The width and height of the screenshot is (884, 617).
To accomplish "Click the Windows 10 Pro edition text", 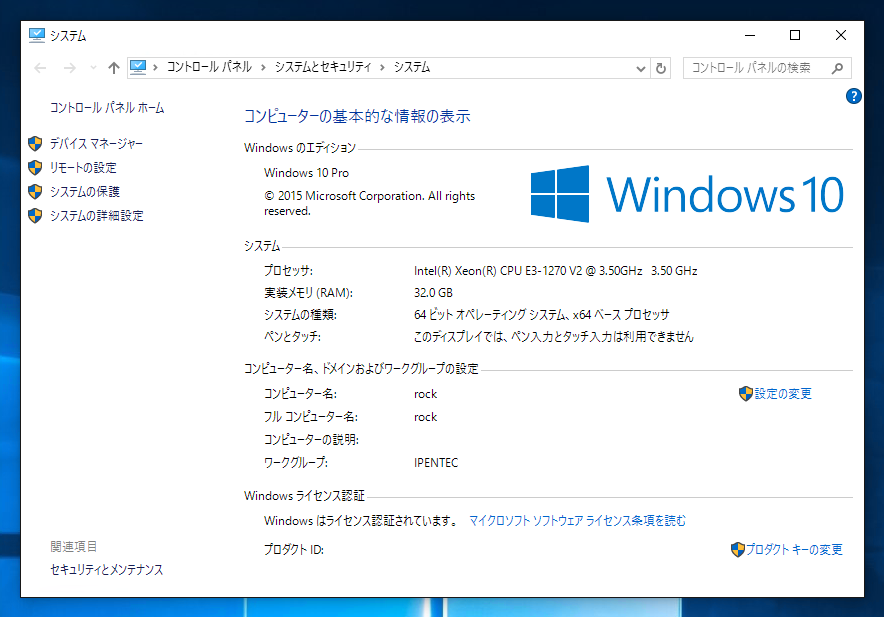I will 306,173.
